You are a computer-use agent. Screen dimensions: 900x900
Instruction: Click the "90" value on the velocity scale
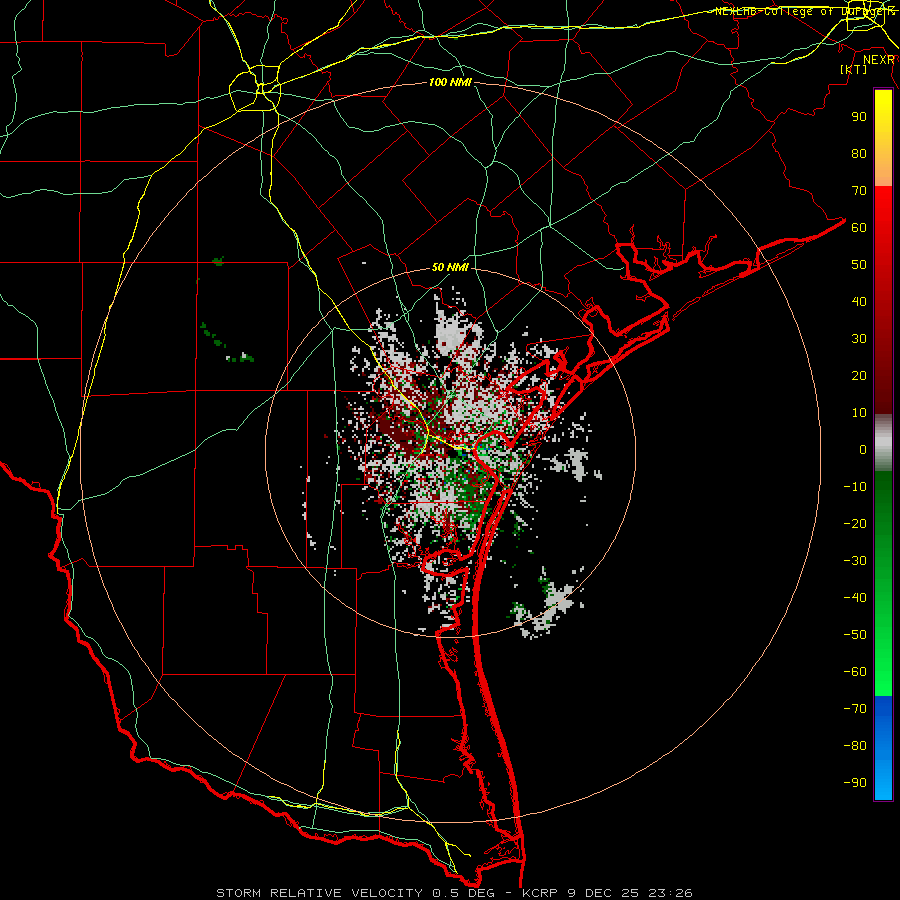click(859, 117)
